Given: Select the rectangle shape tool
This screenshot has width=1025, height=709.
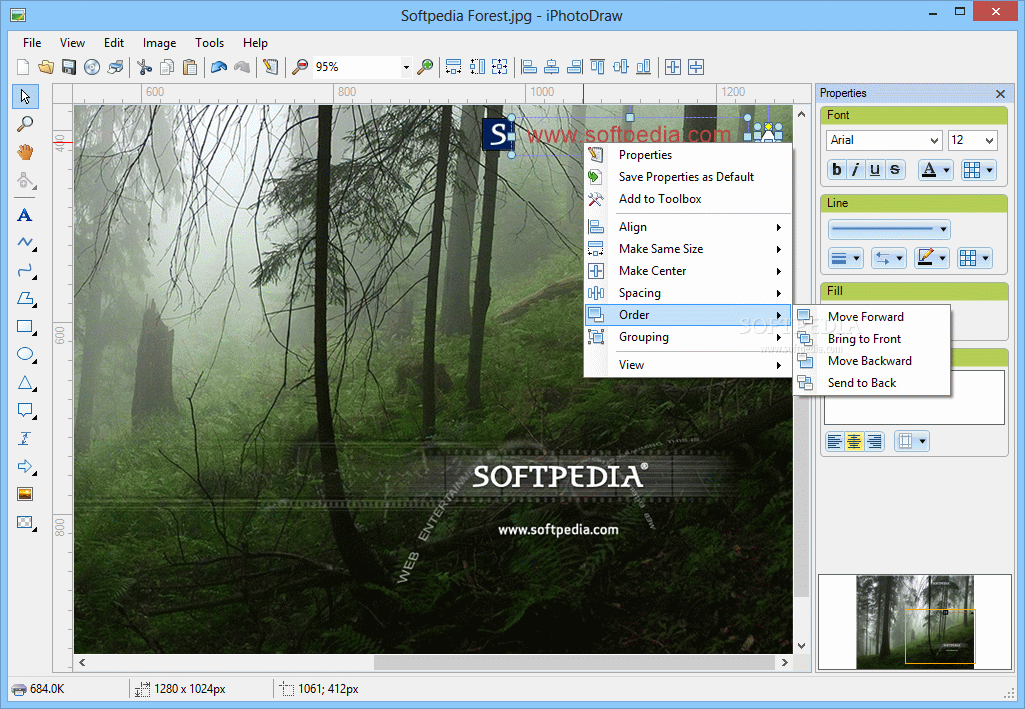Looking at the screenshot, I should pos(25,326).
